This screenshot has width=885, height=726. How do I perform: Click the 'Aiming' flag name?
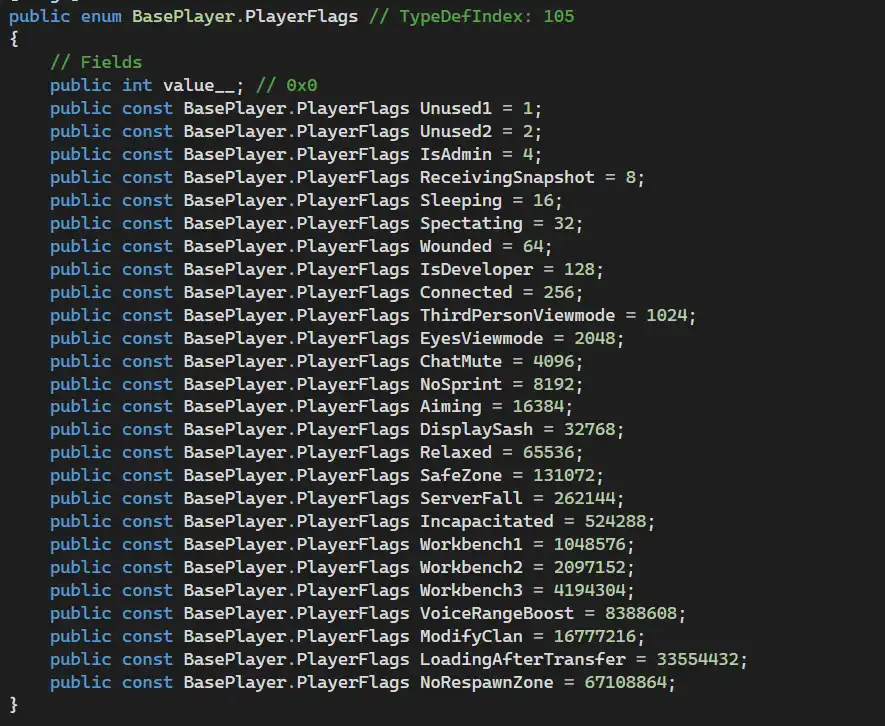(x=450, y=406)
